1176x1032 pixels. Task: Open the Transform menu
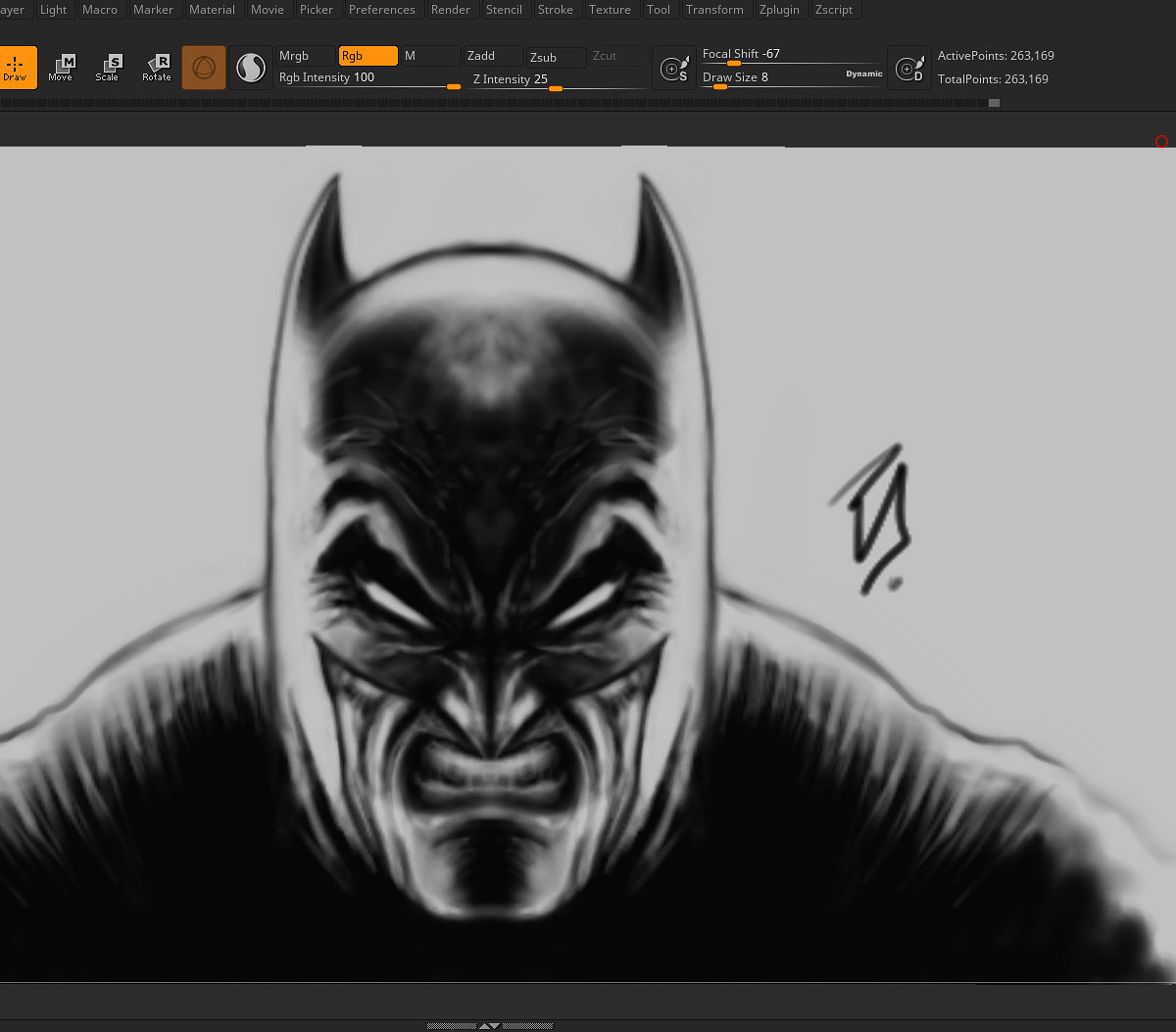click(x=714, y=10)
